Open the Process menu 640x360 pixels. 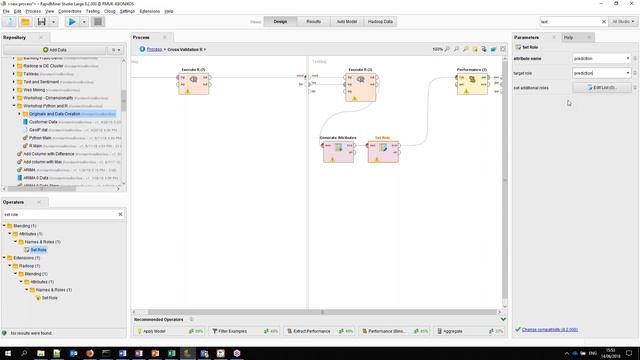coord(33,11)
